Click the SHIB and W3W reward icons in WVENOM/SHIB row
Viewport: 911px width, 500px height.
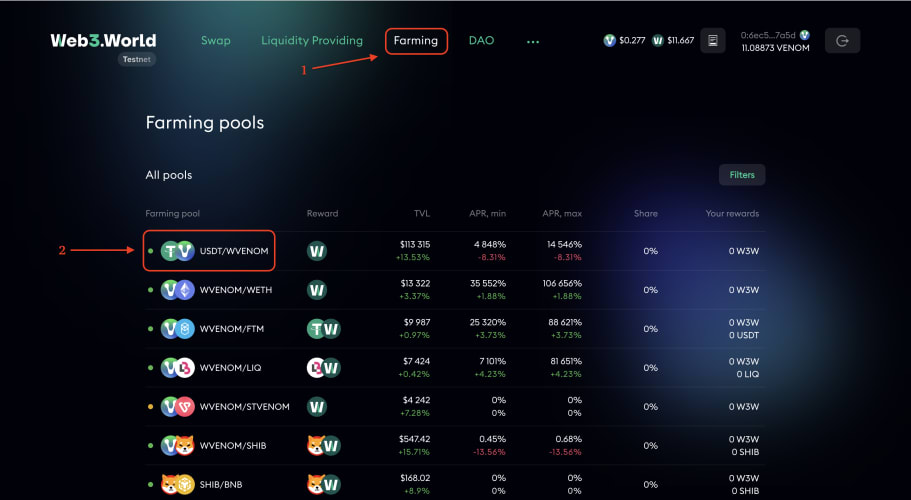(x=324, y=445)
